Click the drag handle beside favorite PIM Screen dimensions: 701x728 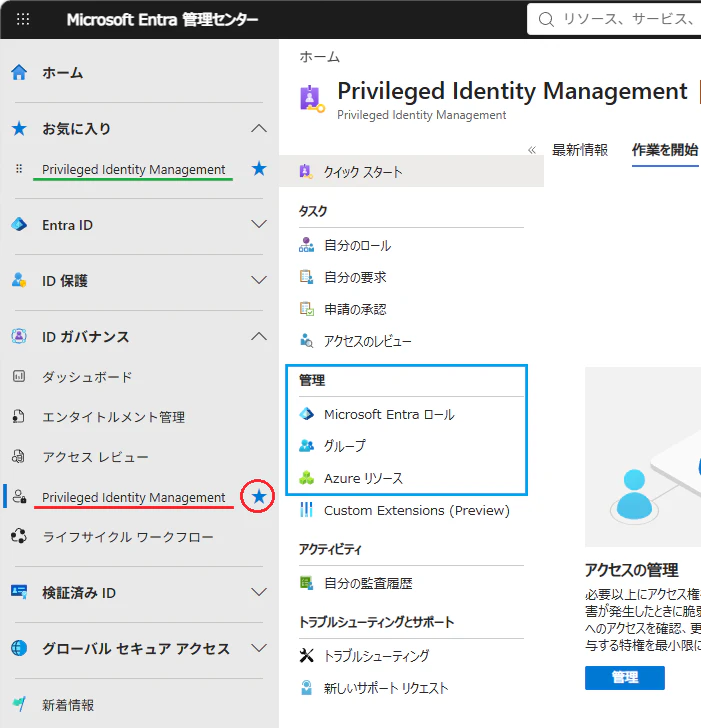coord(19,169)
